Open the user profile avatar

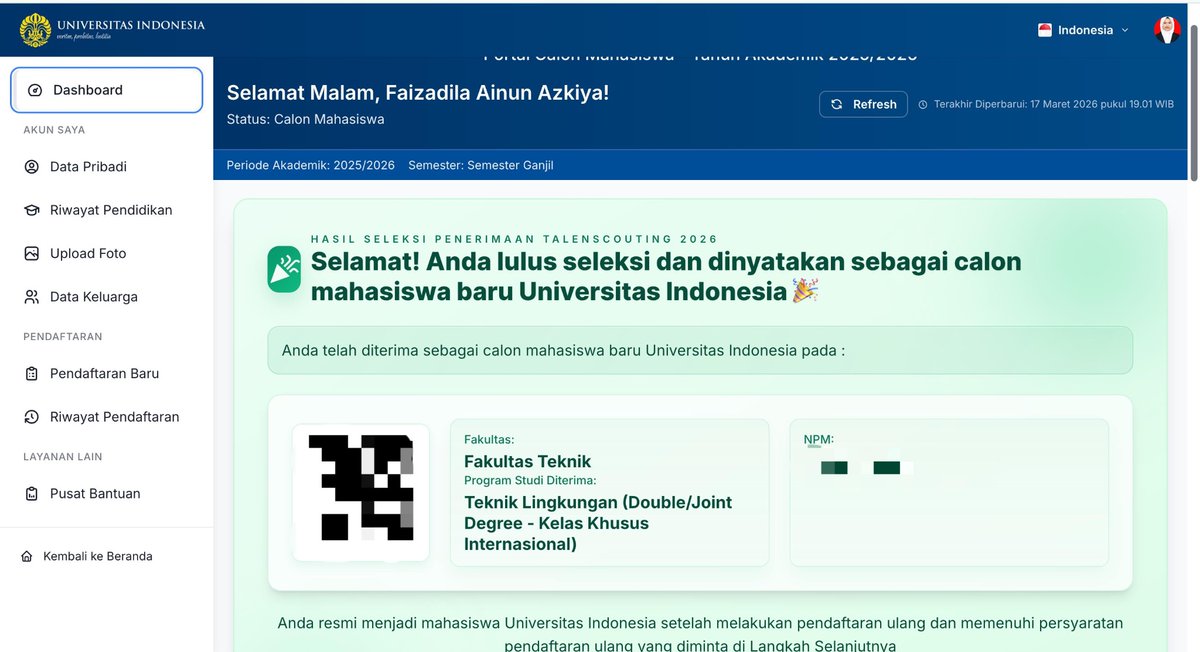point(1167,30)
